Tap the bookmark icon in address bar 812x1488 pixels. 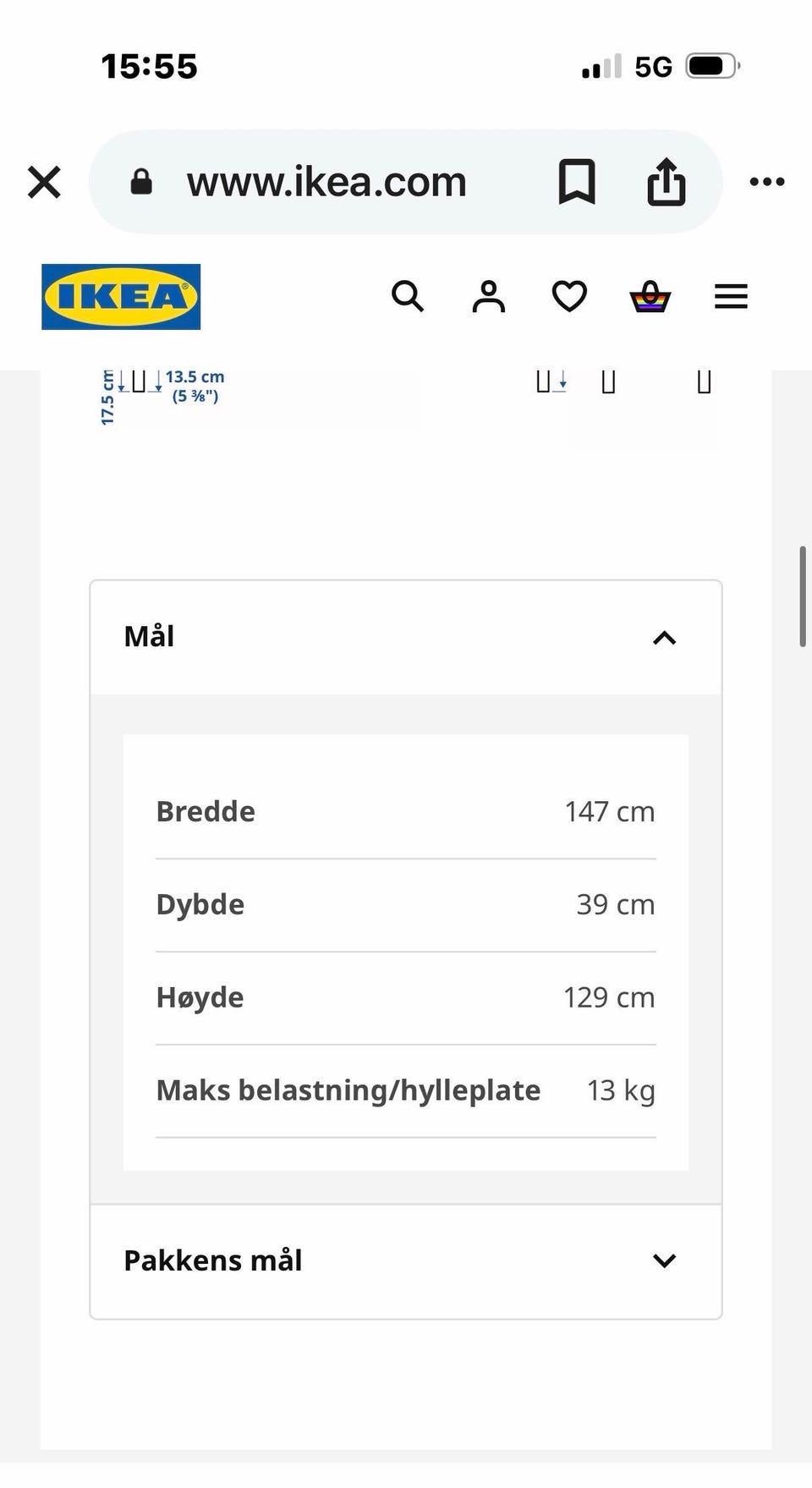click(577, 182)
